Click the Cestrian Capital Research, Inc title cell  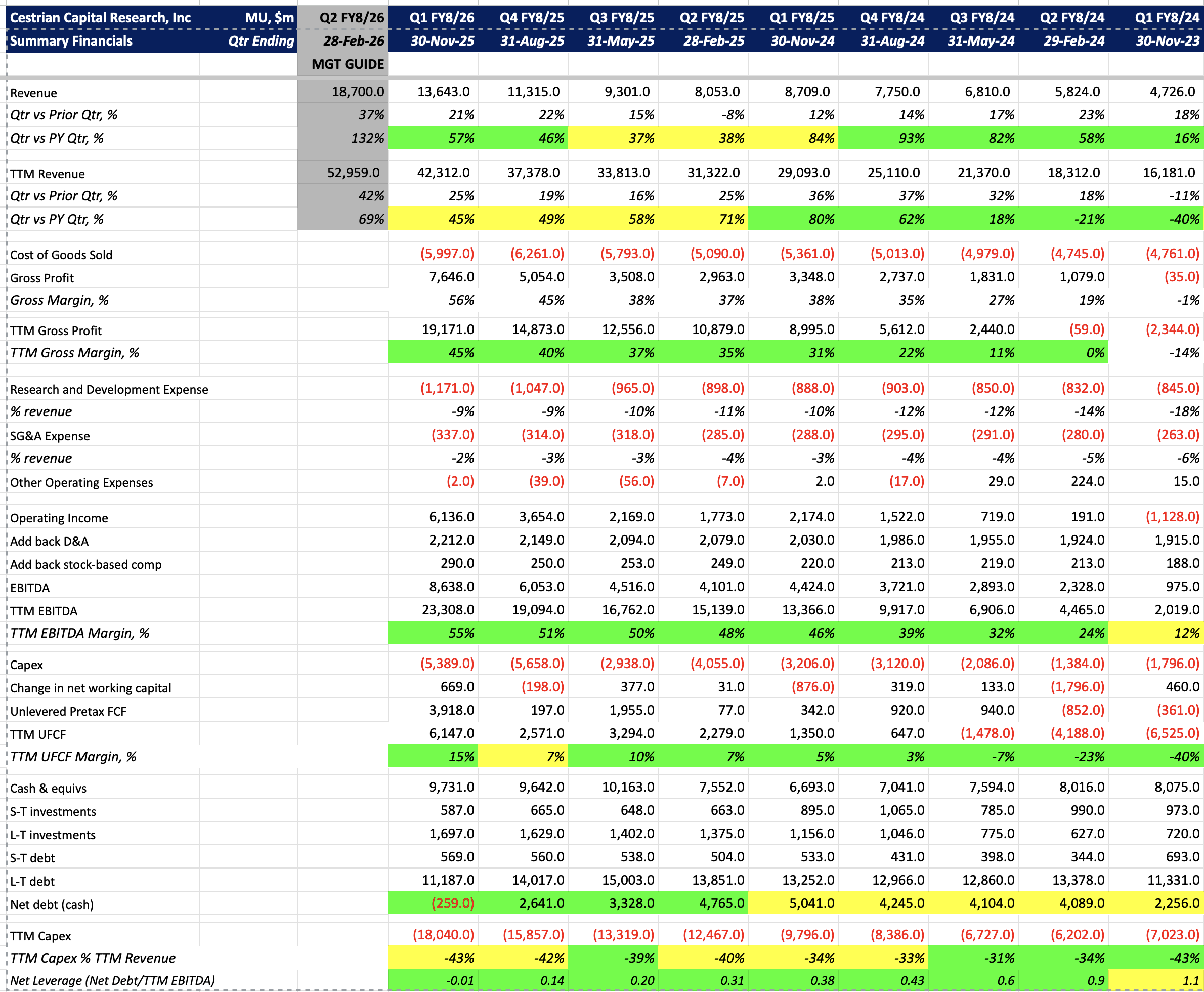click(101, 18)
